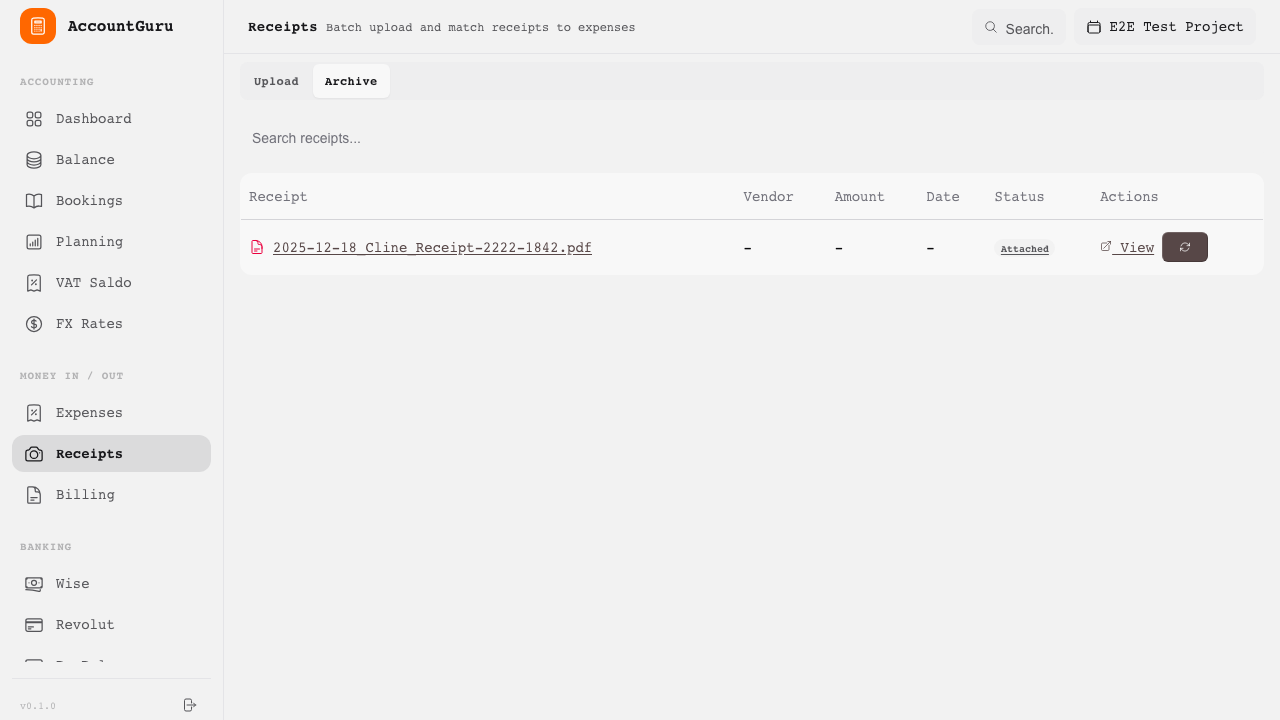Select the Archive tab
This screenshot has height=720, width=1280.
point(351,81)
